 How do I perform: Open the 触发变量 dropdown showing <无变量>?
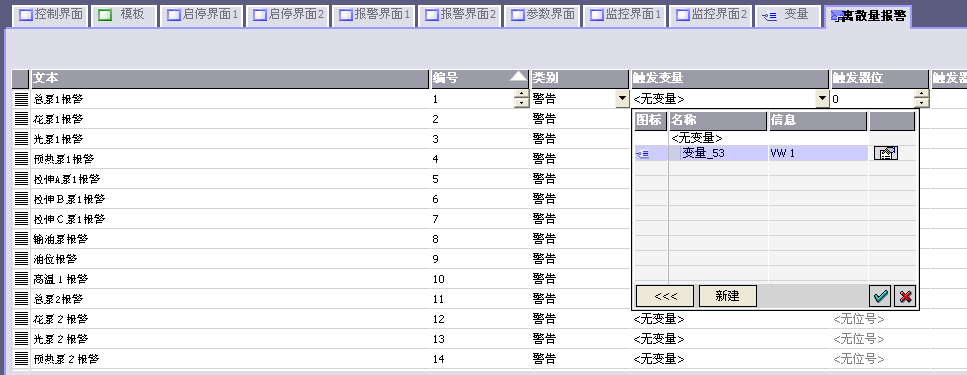click(x=821, y=99)
